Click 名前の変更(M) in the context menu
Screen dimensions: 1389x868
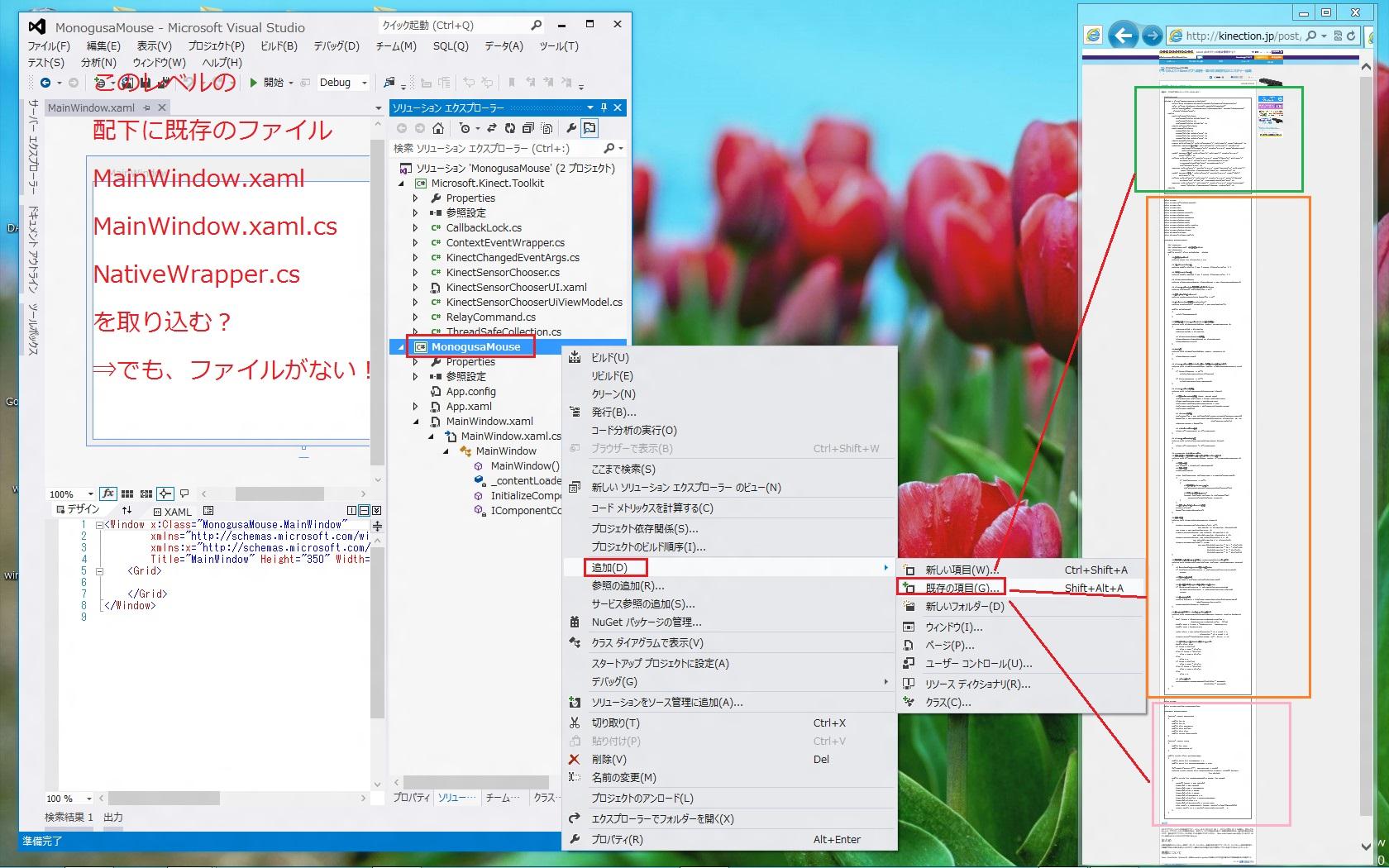729,777
